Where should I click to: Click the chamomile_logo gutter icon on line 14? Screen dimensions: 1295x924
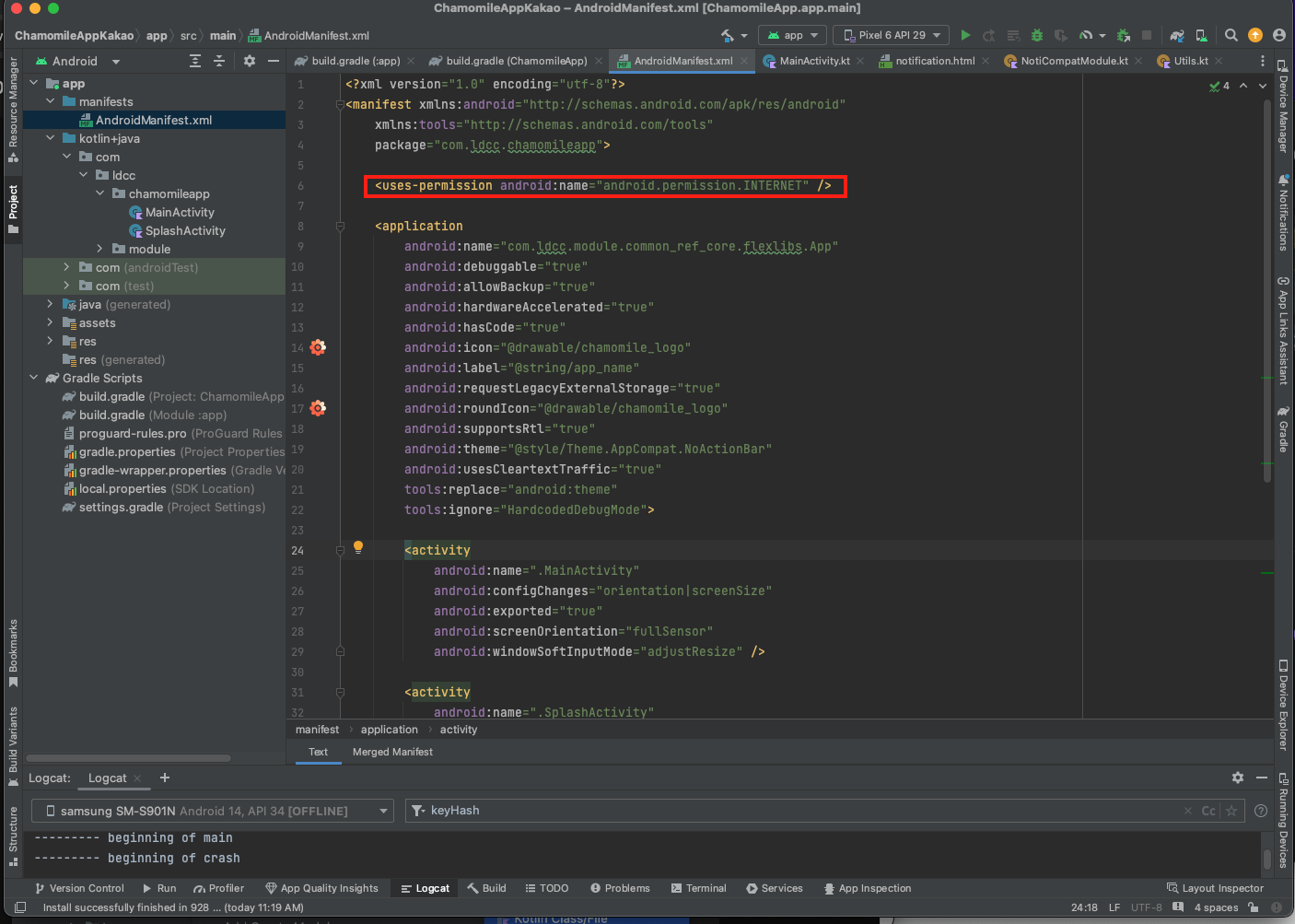pos(318,347)
